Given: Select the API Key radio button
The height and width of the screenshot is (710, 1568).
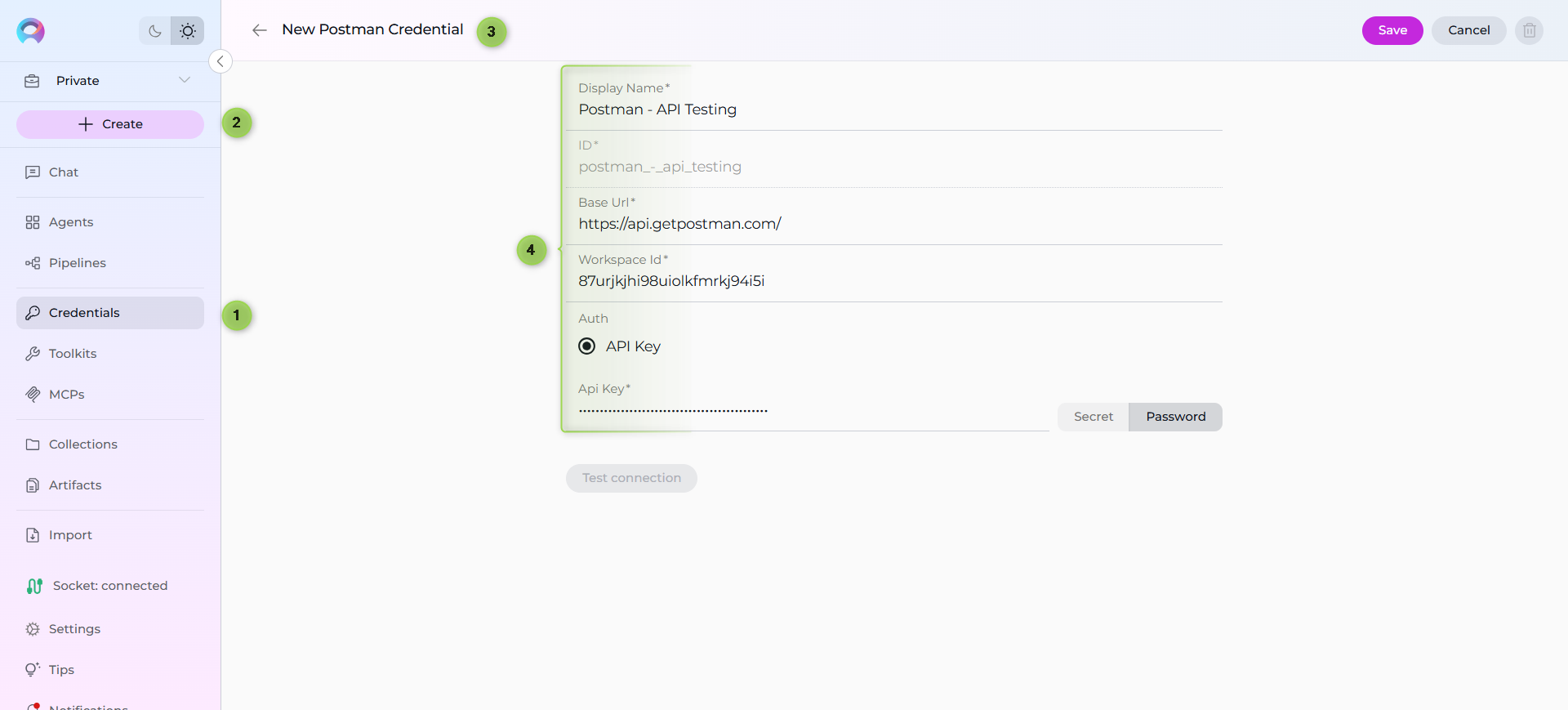Looking at the screenshot, I should [586, 346].
